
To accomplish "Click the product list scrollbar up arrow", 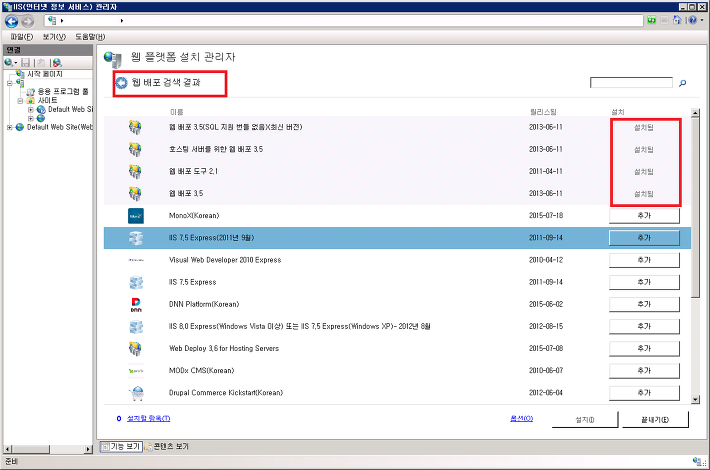I will pyautogui.click(x=695, y=112).
